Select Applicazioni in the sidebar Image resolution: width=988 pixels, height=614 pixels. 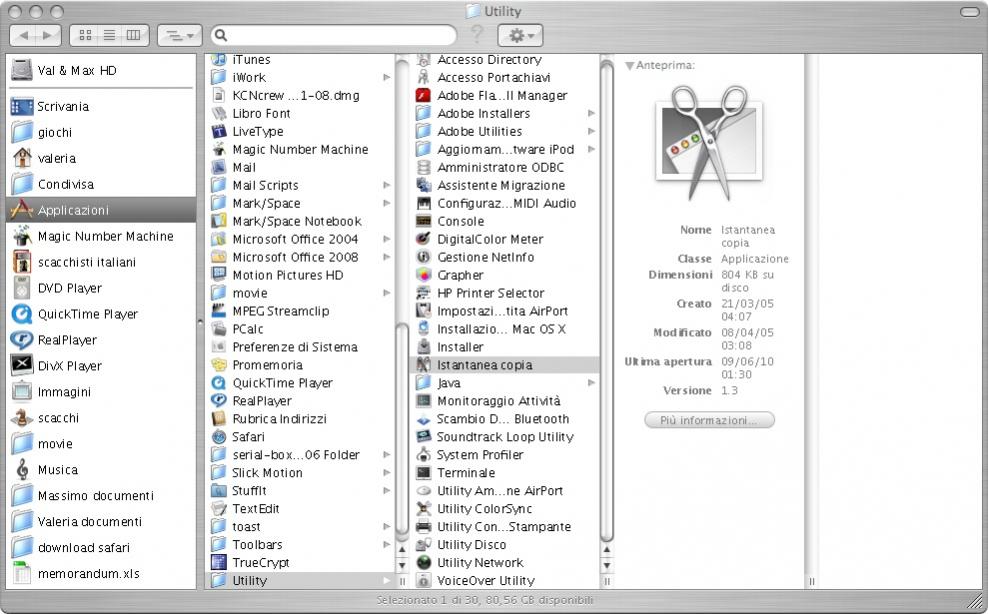[x=101, y=210]
